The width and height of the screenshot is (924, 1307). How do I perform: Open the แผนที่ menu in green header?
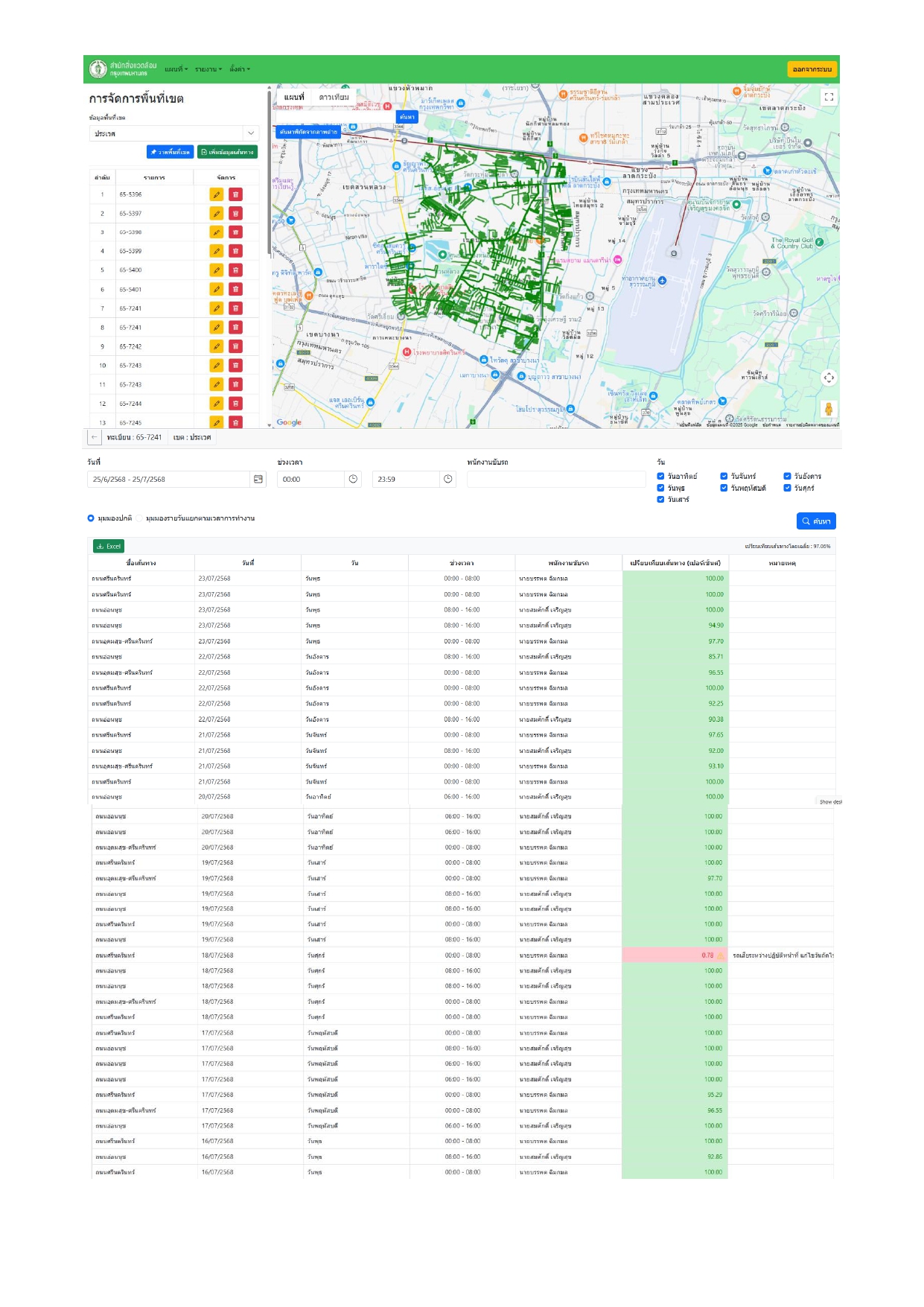[x=176, y=69]
